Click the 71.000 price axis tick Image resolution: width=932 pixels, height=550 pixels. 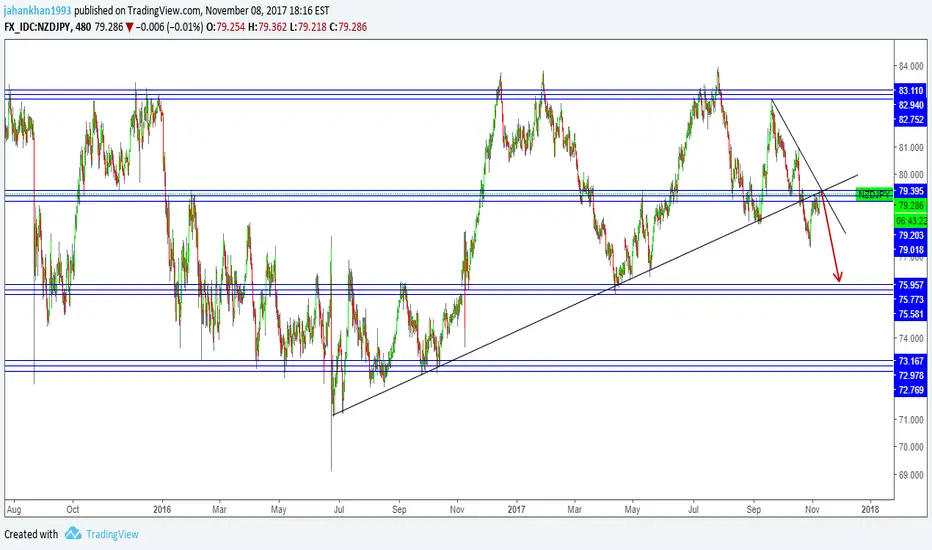911,420
